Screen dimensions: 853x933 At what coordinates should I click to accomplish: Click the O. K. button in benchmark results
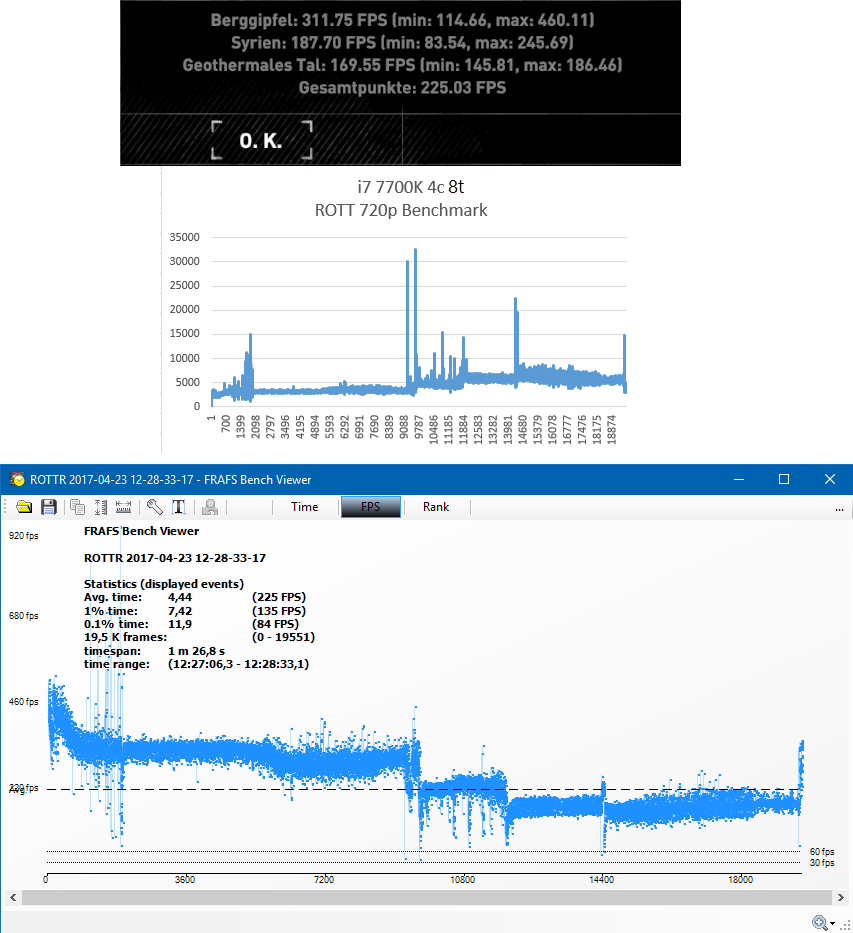[262, 140]
